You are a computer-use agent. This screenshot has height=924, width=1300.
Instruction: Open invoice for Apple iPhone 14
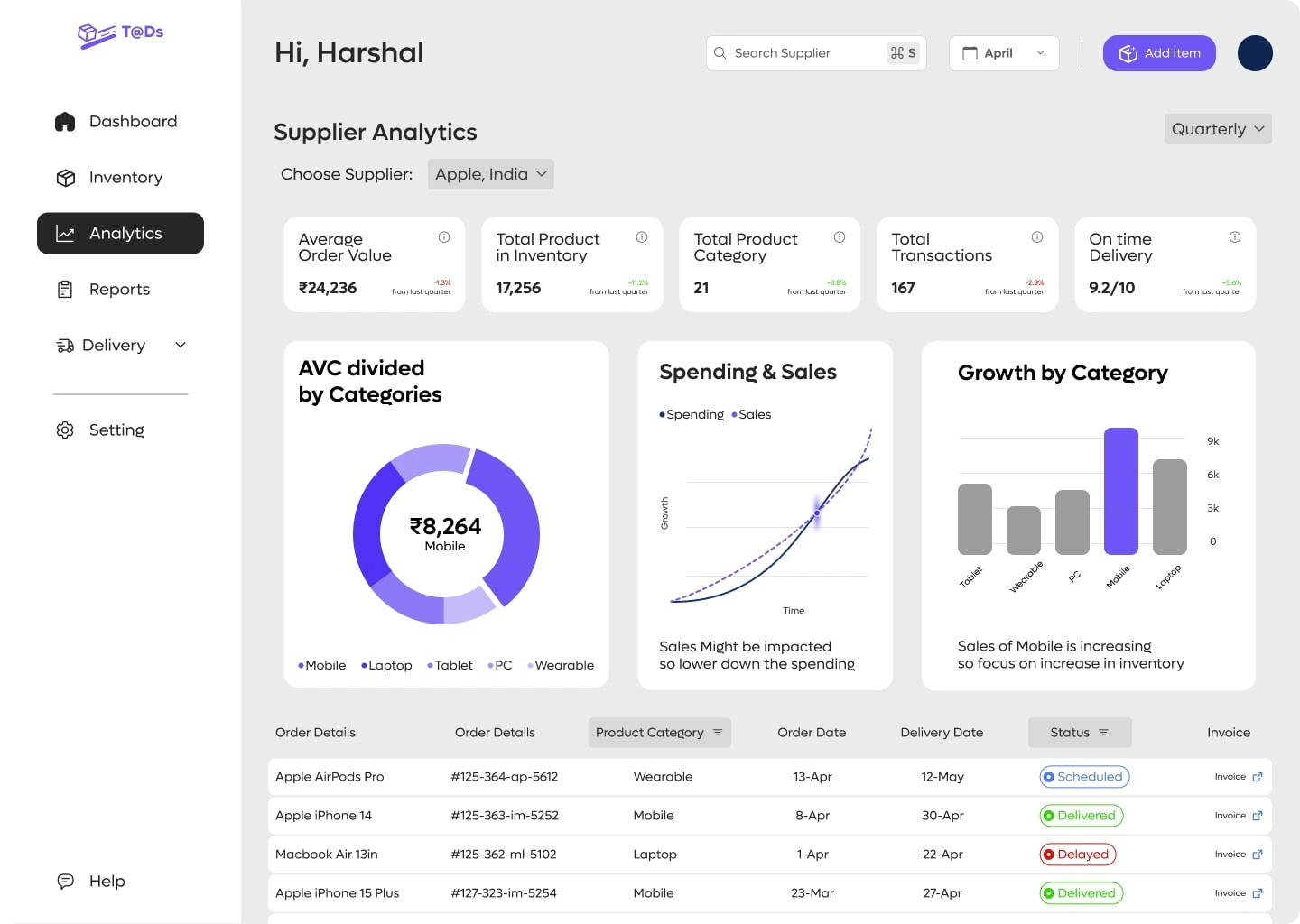tap(1239, 816)
